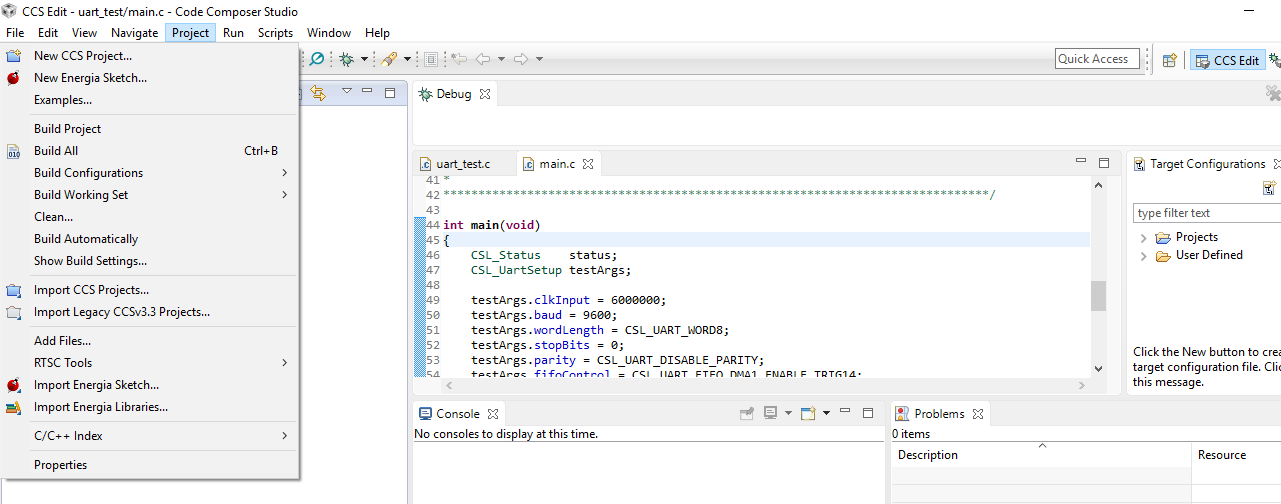
Task: Click the editor scroll-down arrow
Action: (1098, 368)
